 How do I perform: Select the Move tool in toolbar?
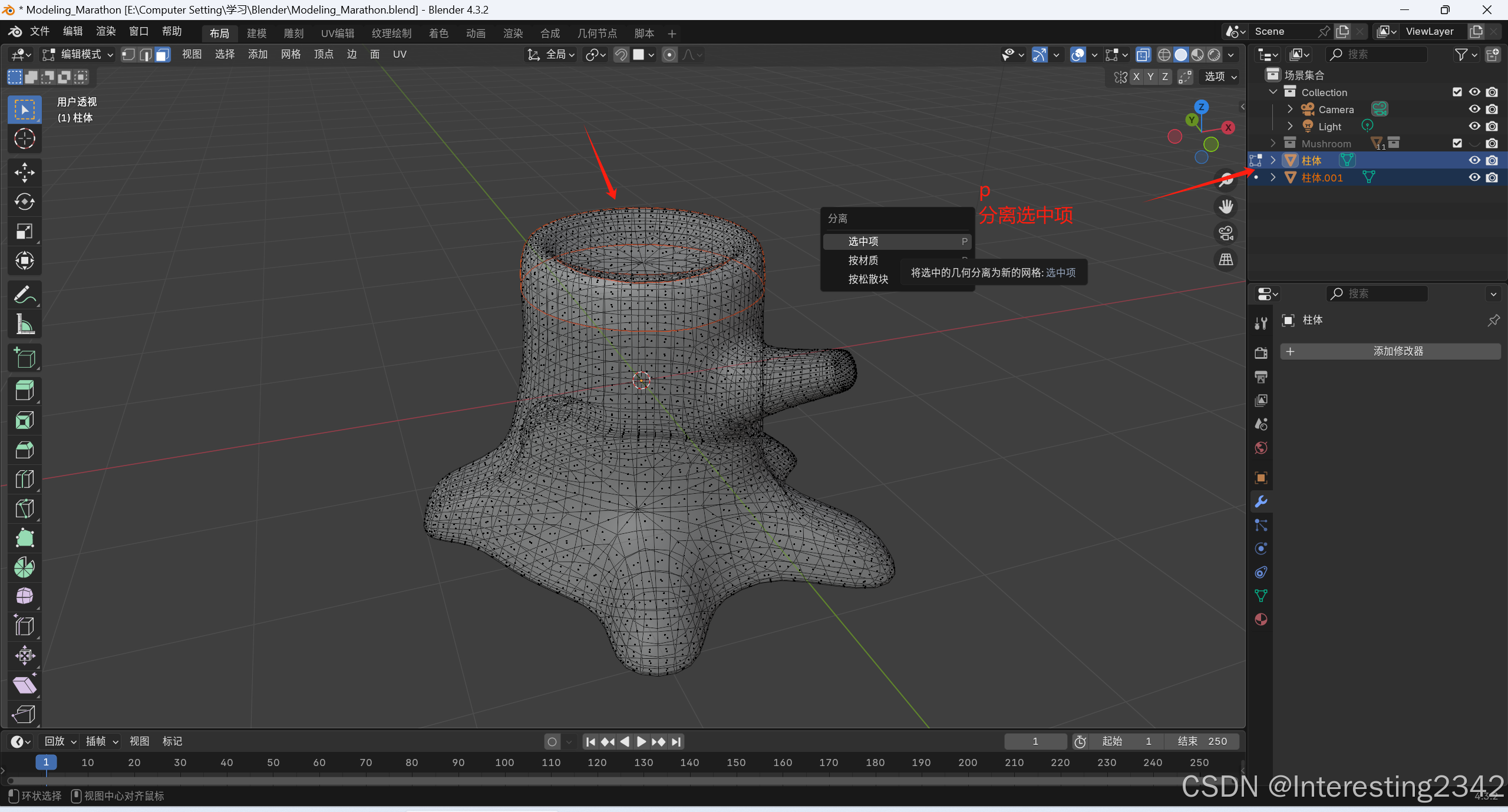point(24,172)
